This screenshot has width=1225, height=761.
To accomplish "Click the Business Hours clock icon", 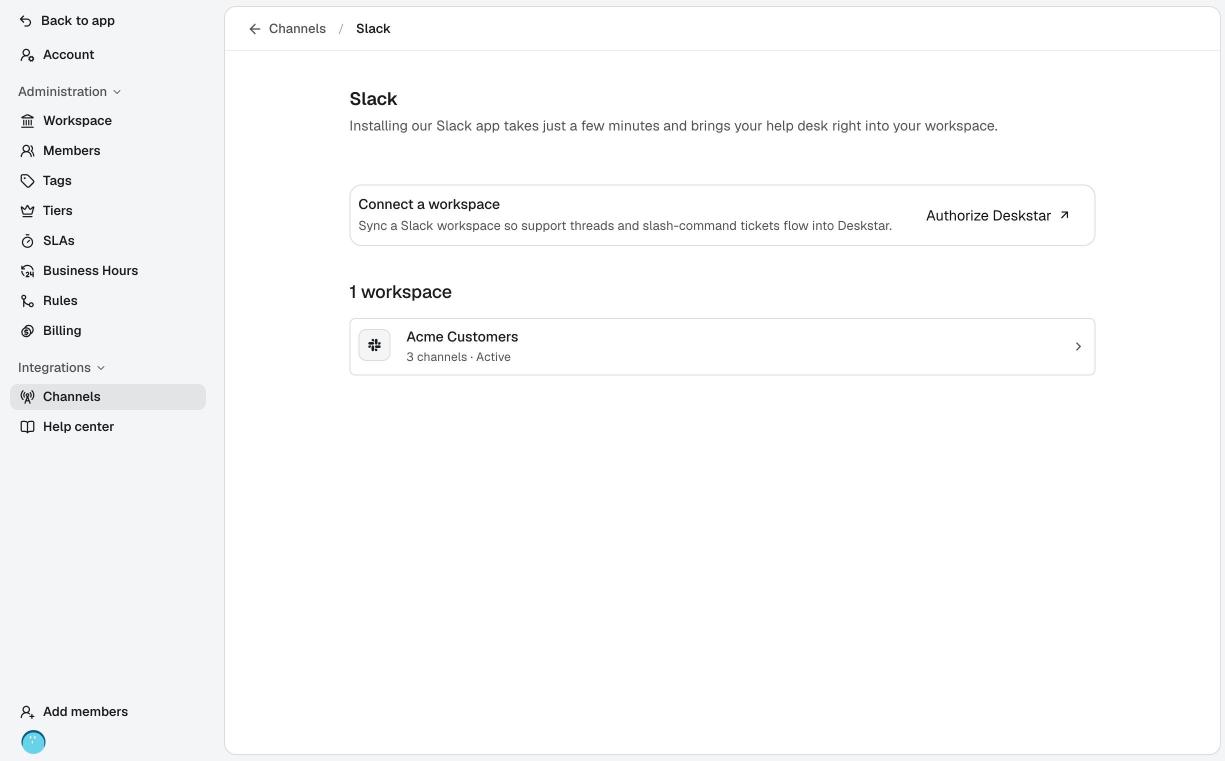I will click(27, 271).
